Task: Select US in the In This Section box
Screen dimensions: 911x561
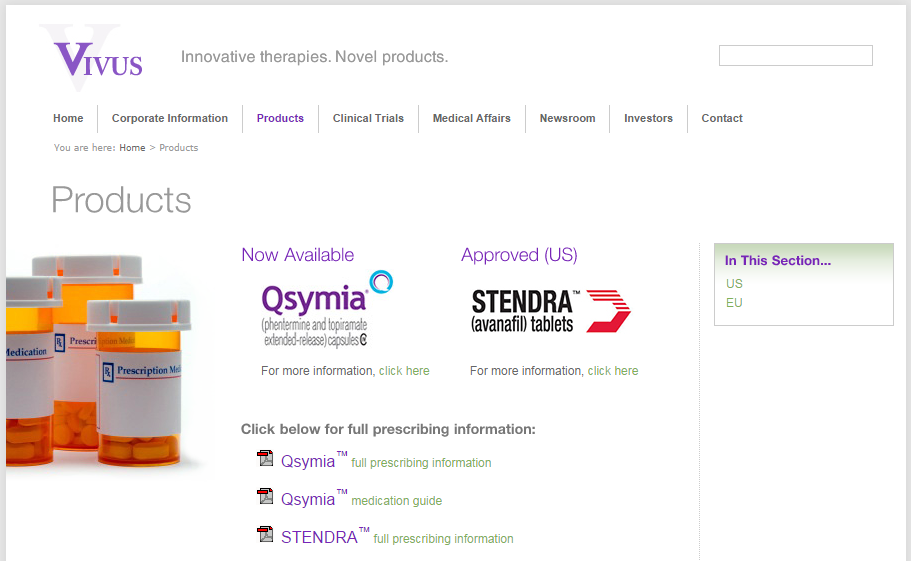Action: [734, 284]
